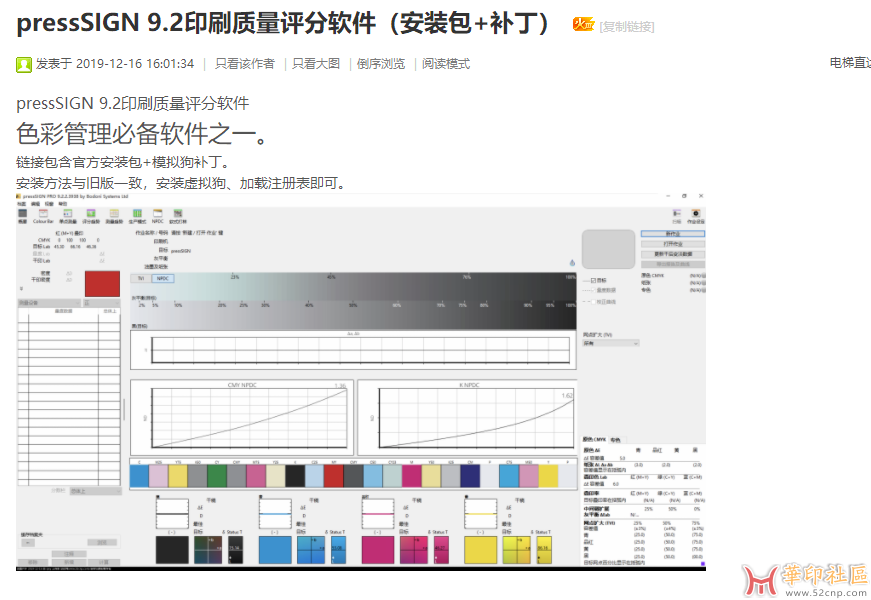Viewport: 871px width, 600px height.
Task: Click the magenta ink Lab deviation thumbnail
Action: (414, 550)
